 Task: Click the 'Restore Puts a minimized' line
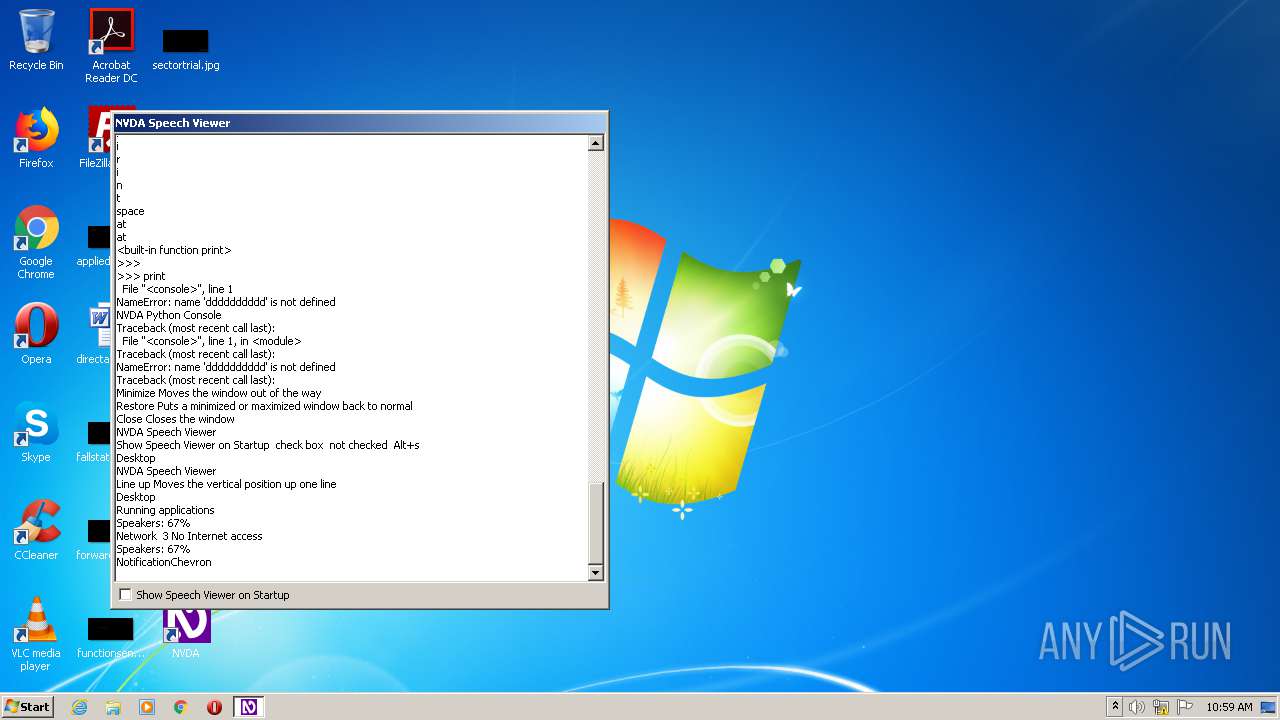click(x=264, y=406)
